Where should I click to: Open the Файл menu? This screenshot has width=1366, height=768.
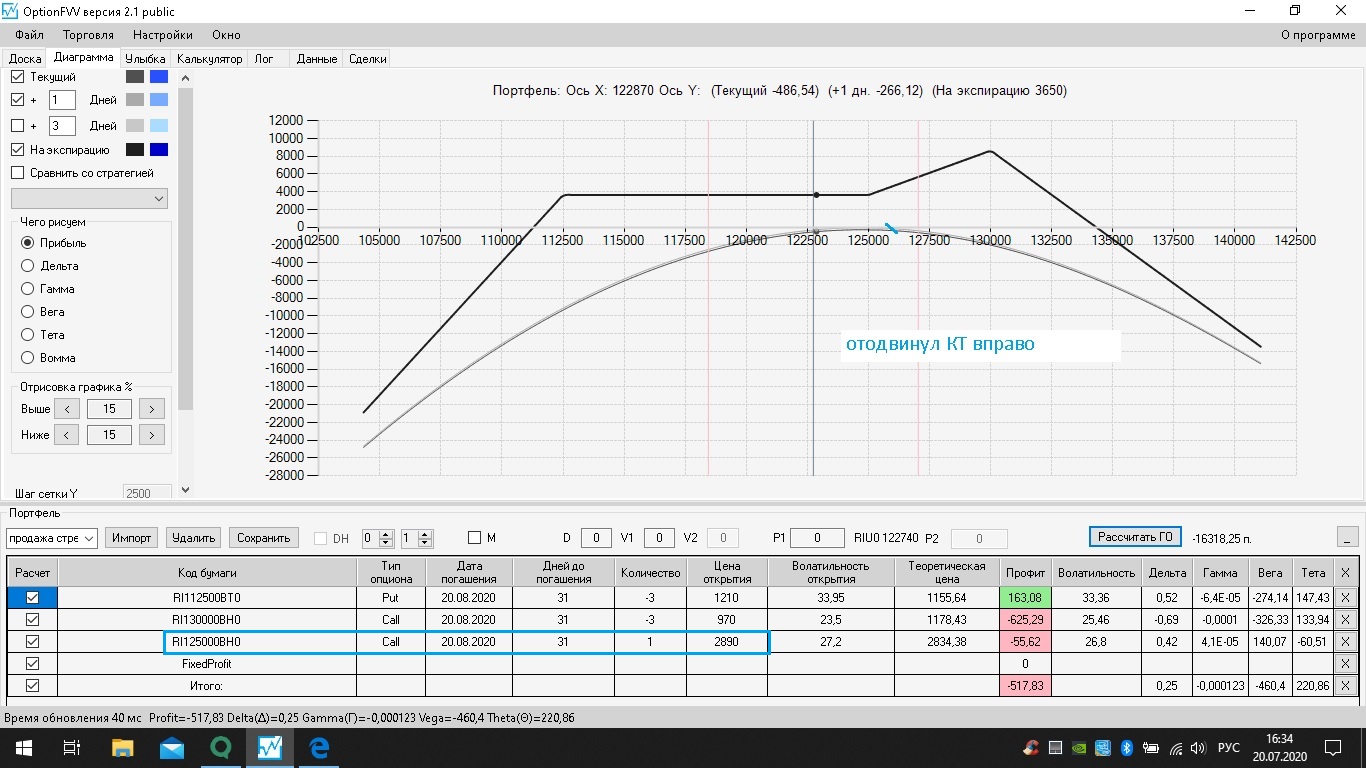(x=30, y=35)
